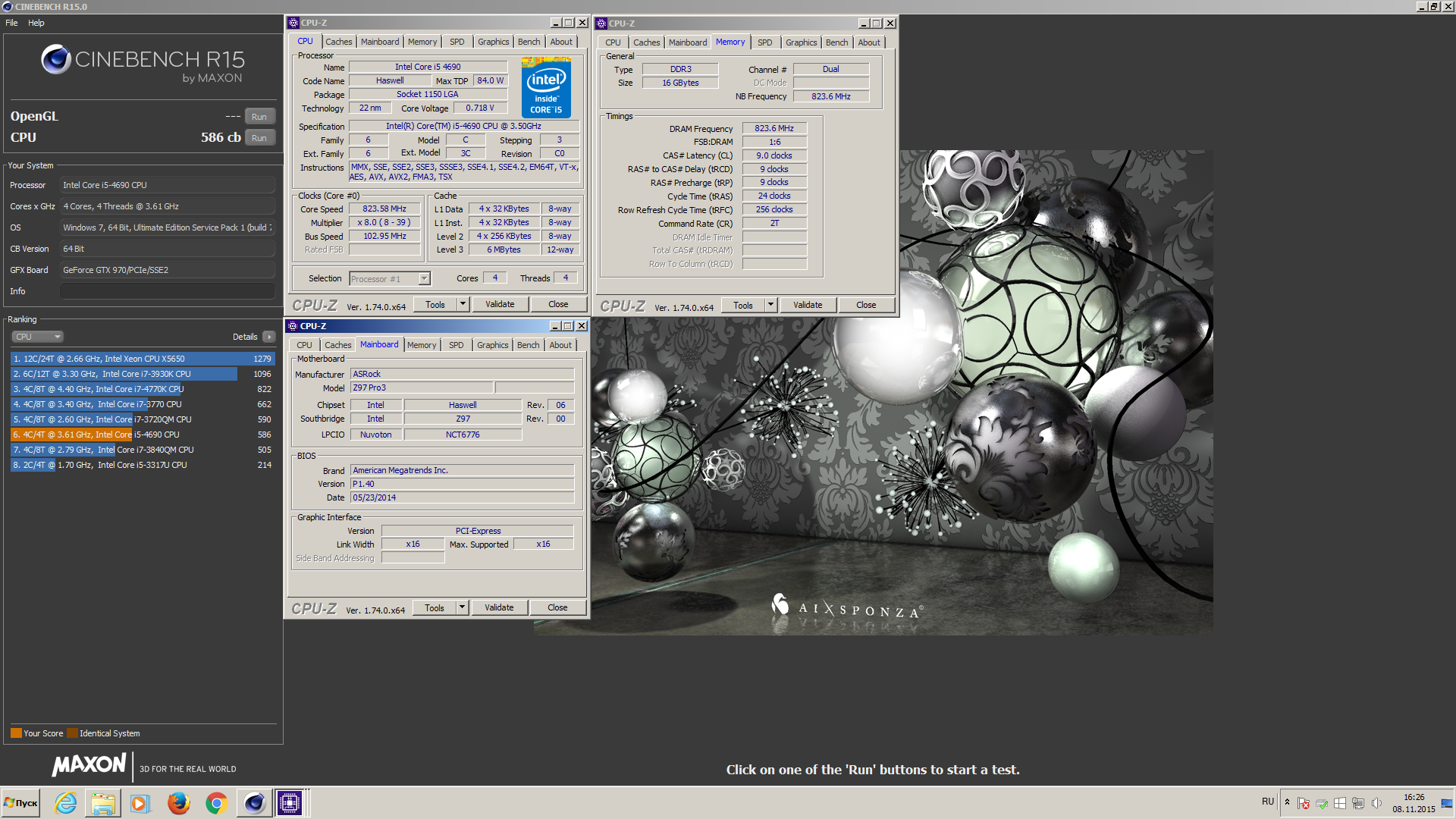Open Firefox from the taskbar
Viewport: 1456px width, 819px height.
[178, 803]
